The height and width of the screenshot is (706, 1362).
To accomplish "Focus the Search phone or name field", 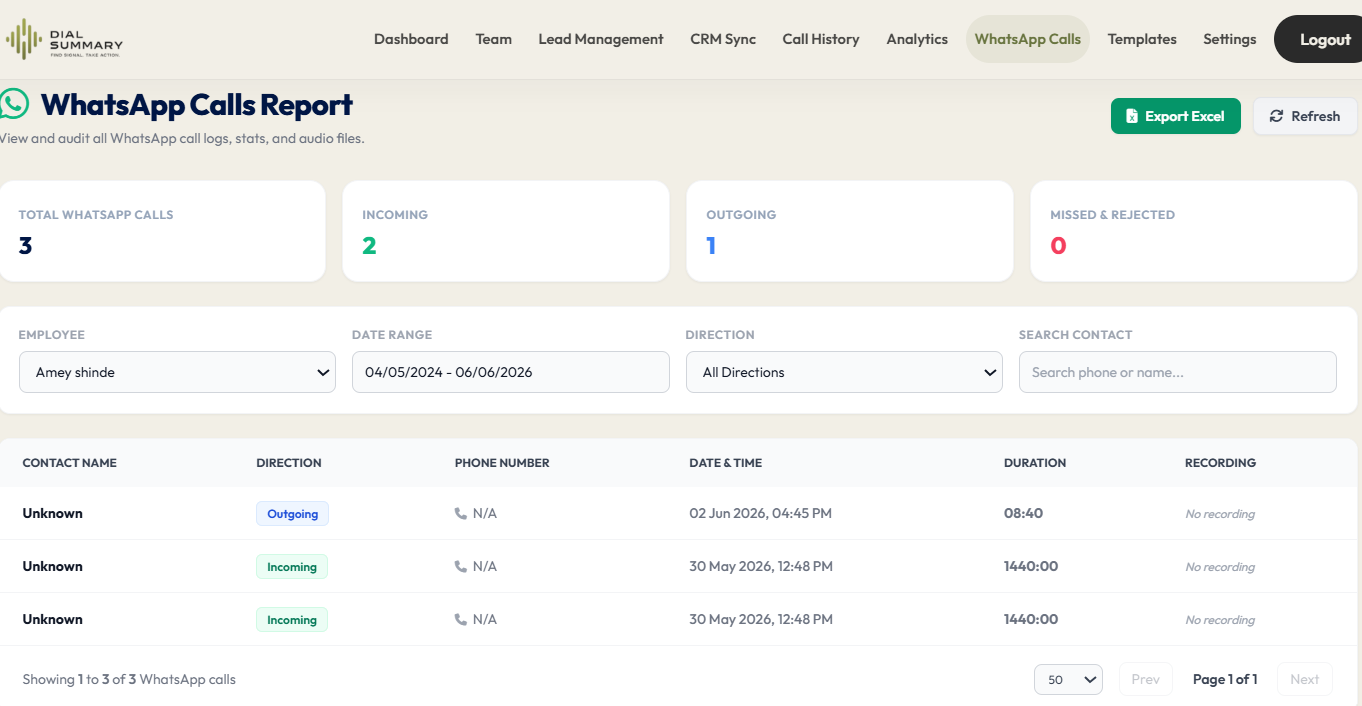I will tap(1178, 372).
